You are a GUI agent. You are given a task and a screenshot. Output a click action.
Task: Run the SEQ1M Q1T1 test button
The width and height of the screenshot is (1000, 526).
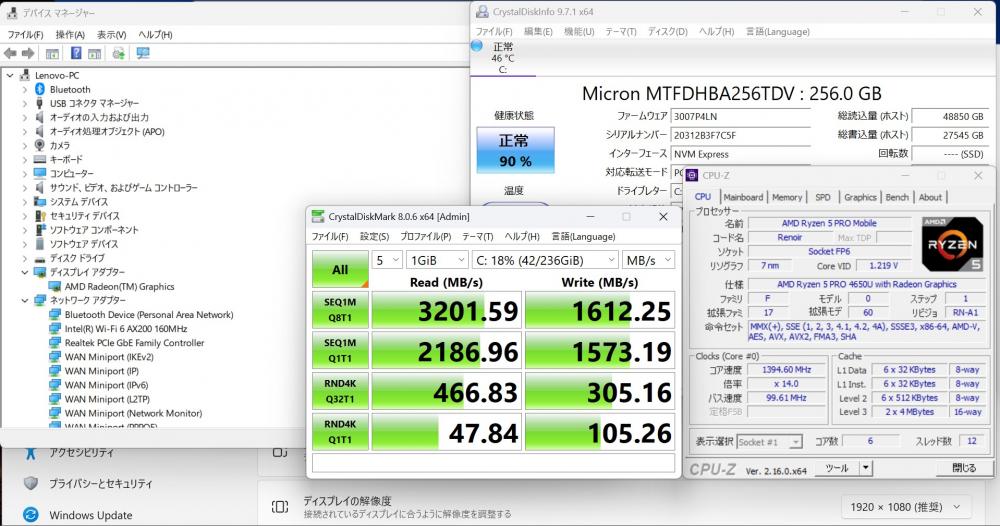(x=340, y=351)
